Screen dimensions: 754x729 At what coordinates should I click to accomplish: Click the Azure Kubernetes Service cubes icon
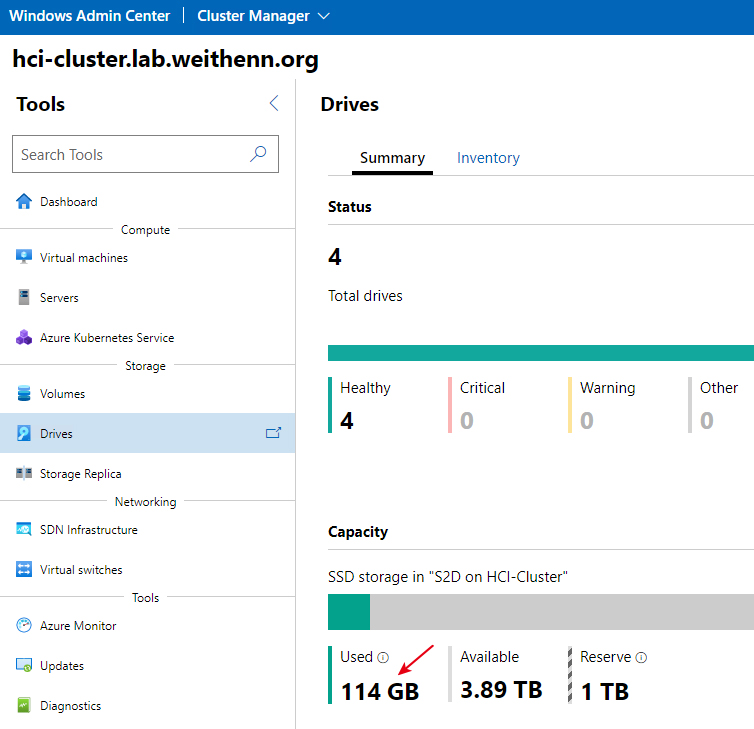tap(24, 338)
